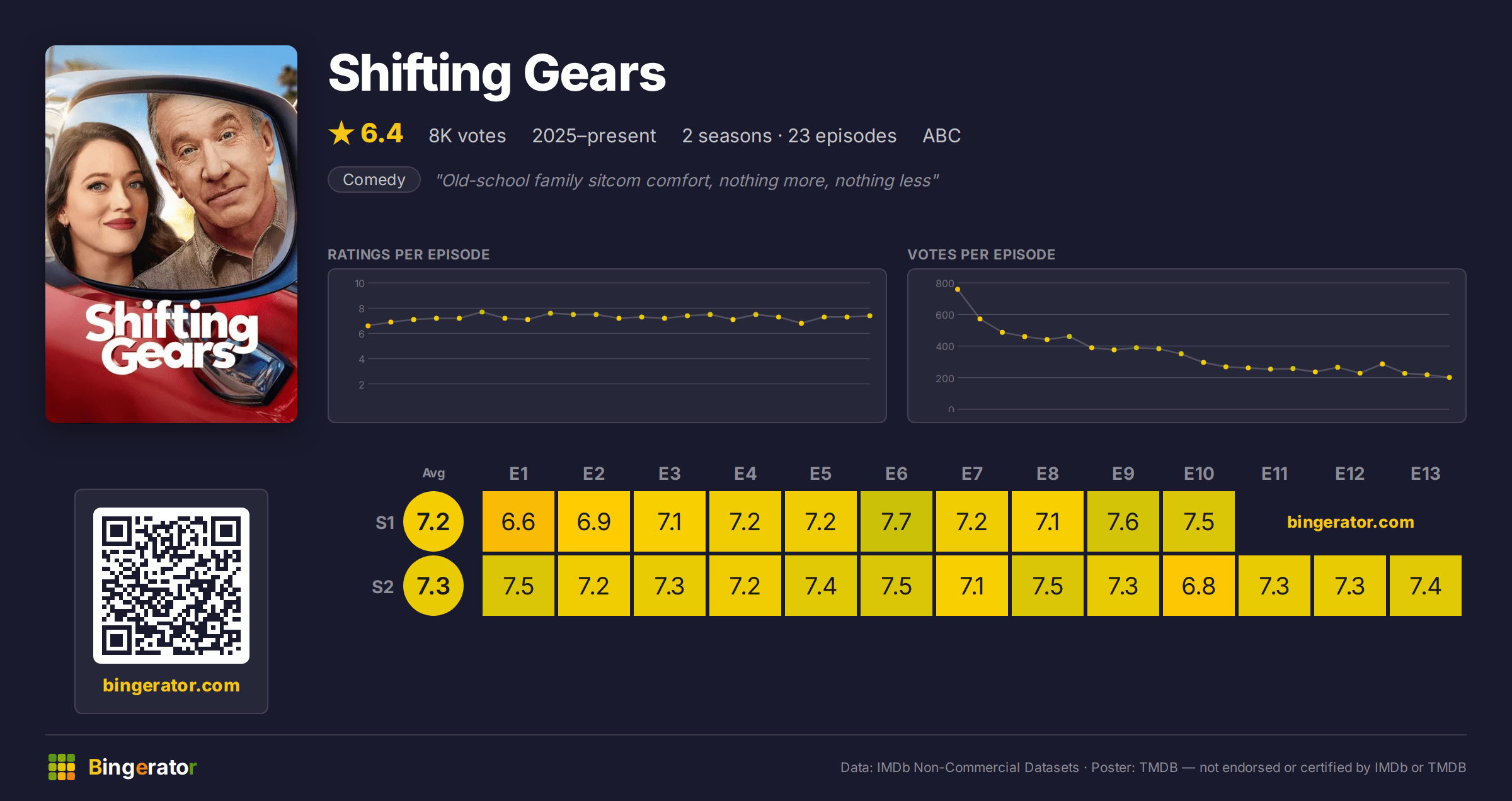1512x801 pixels.
Task: Select S1 E6 rating cell 7.7
Action: click(896, 521)
